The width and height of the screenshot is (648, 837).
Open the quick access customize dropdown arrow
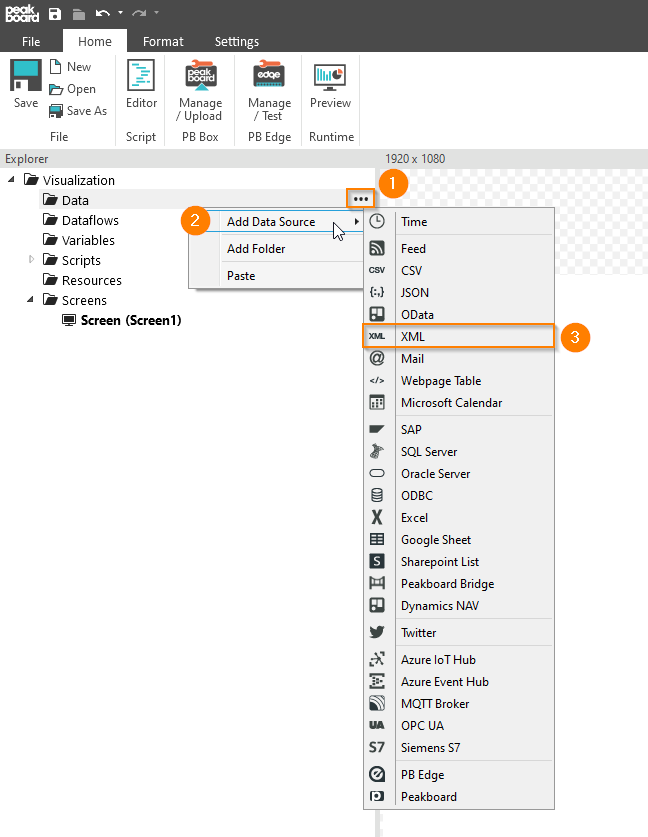click(x=156, y=13)
